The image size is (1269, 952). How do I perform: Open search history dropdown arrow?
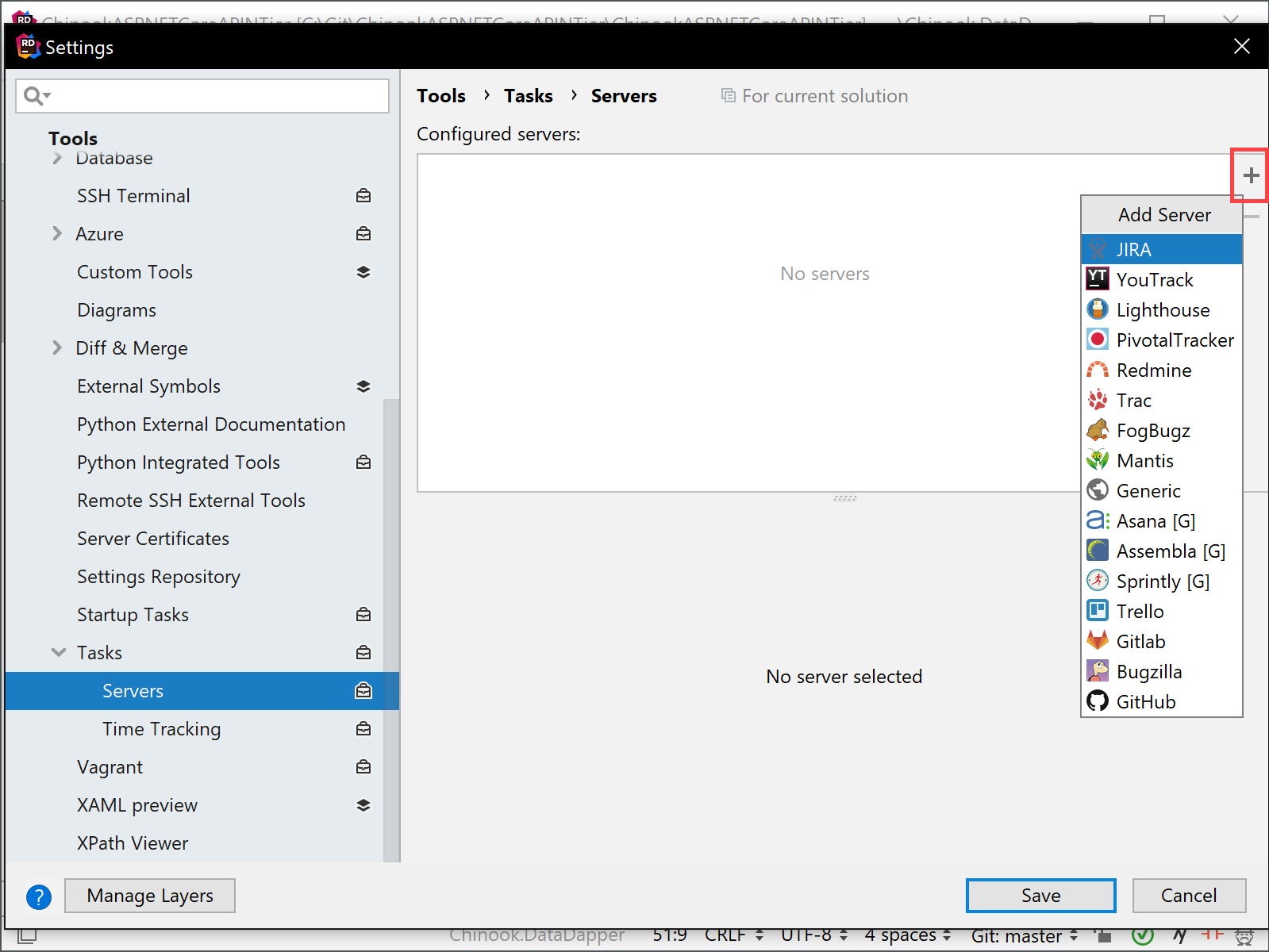point(48,96)
